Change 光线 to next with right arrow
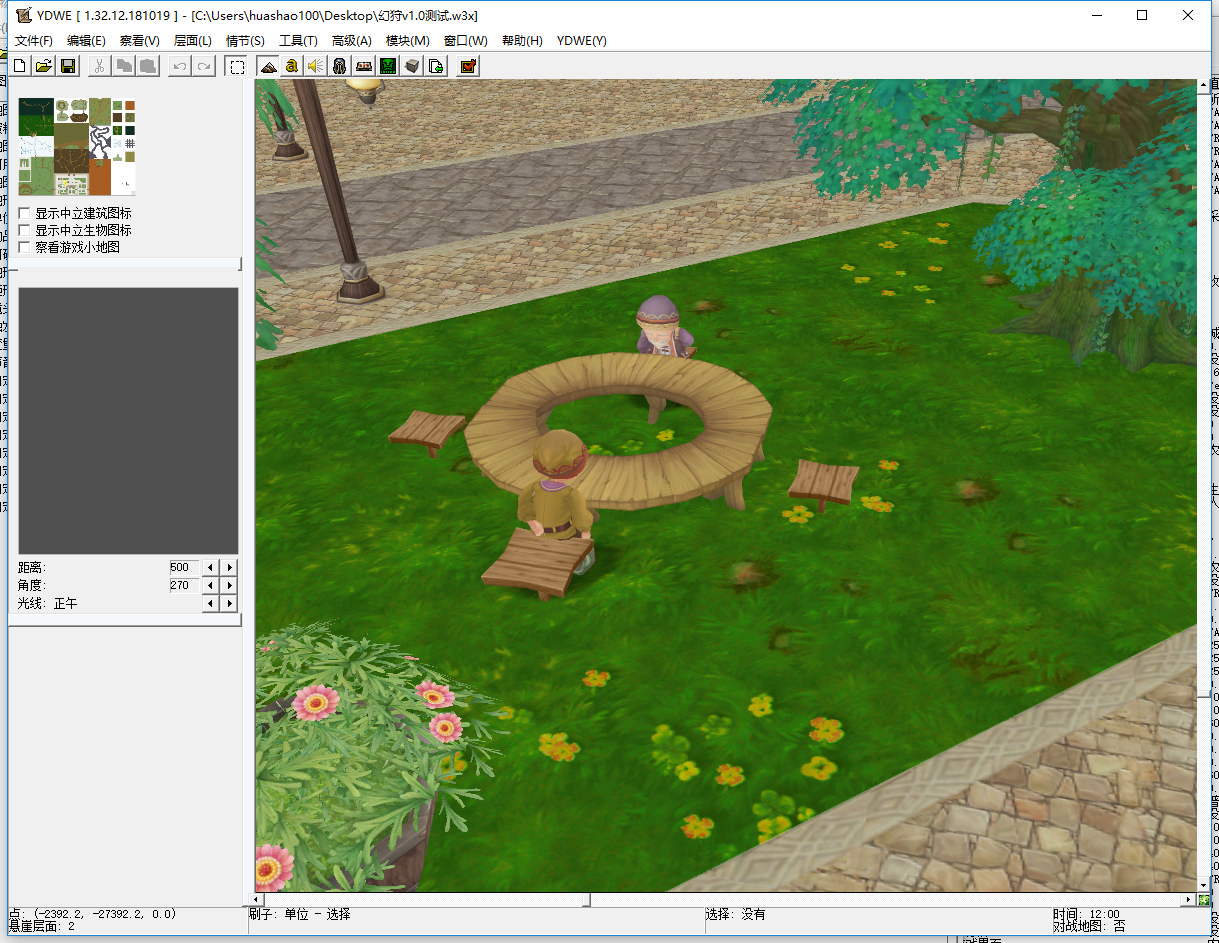The width and height of the screenshot is (1219, 943). pyautogui.click(x=229, y=603)
